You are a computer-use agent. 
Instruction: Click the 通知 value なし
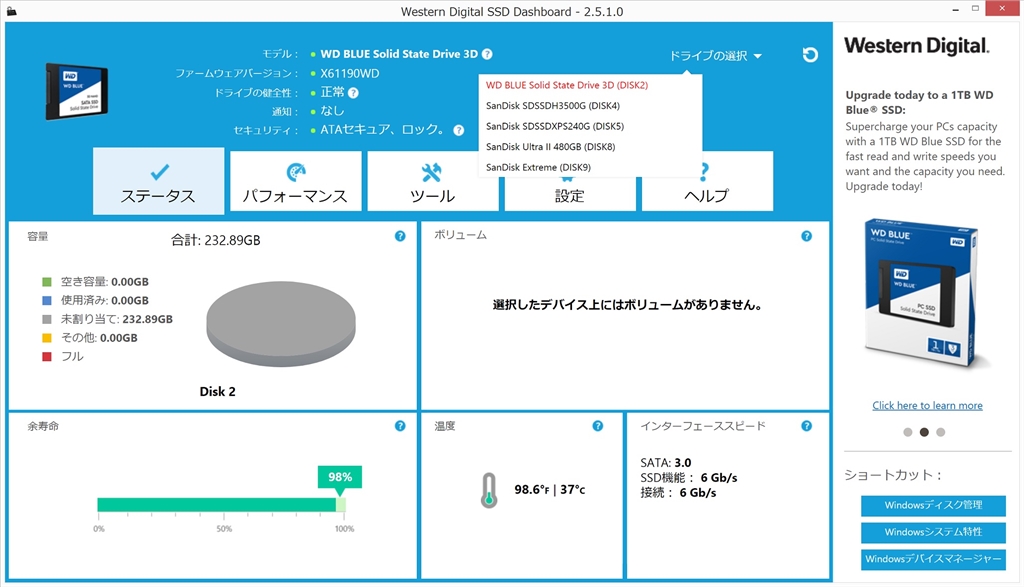tap(332, 111)
